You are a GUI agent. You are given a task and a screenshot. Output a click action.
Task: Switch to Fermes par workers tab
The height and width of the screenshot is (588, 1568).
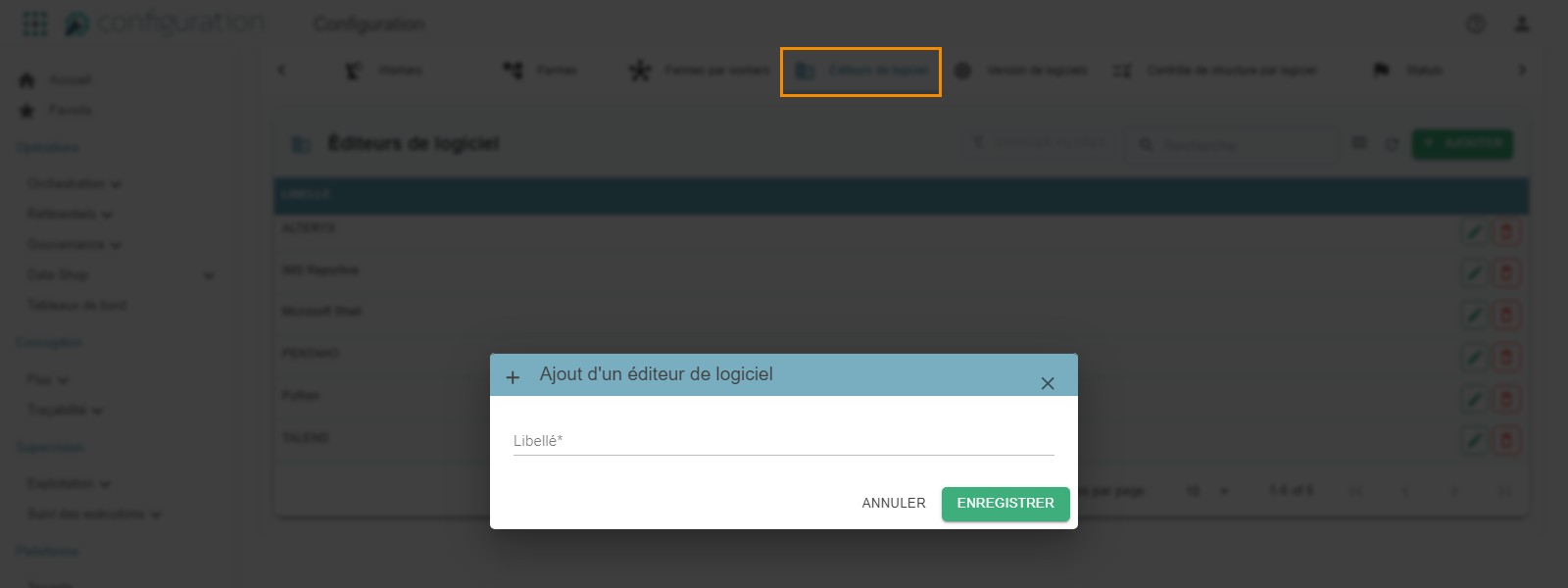point(699,71)
